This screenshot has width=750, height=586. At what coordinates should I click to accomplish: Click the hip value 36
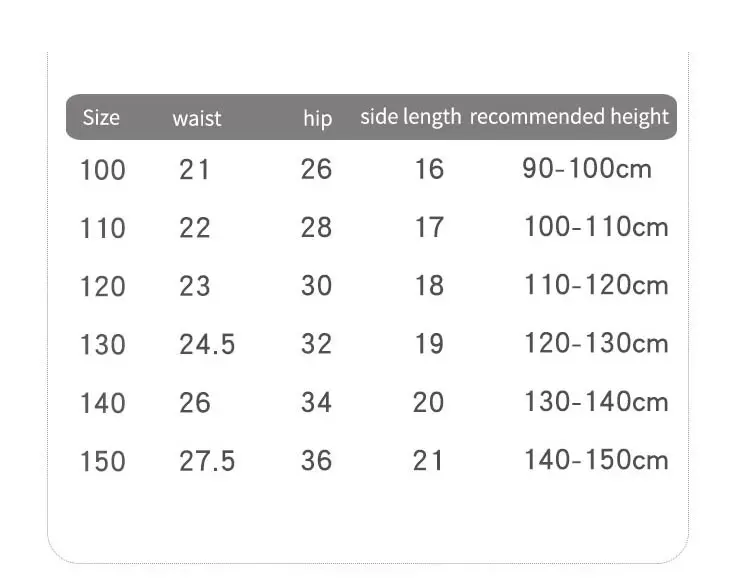tap(316, 461)
